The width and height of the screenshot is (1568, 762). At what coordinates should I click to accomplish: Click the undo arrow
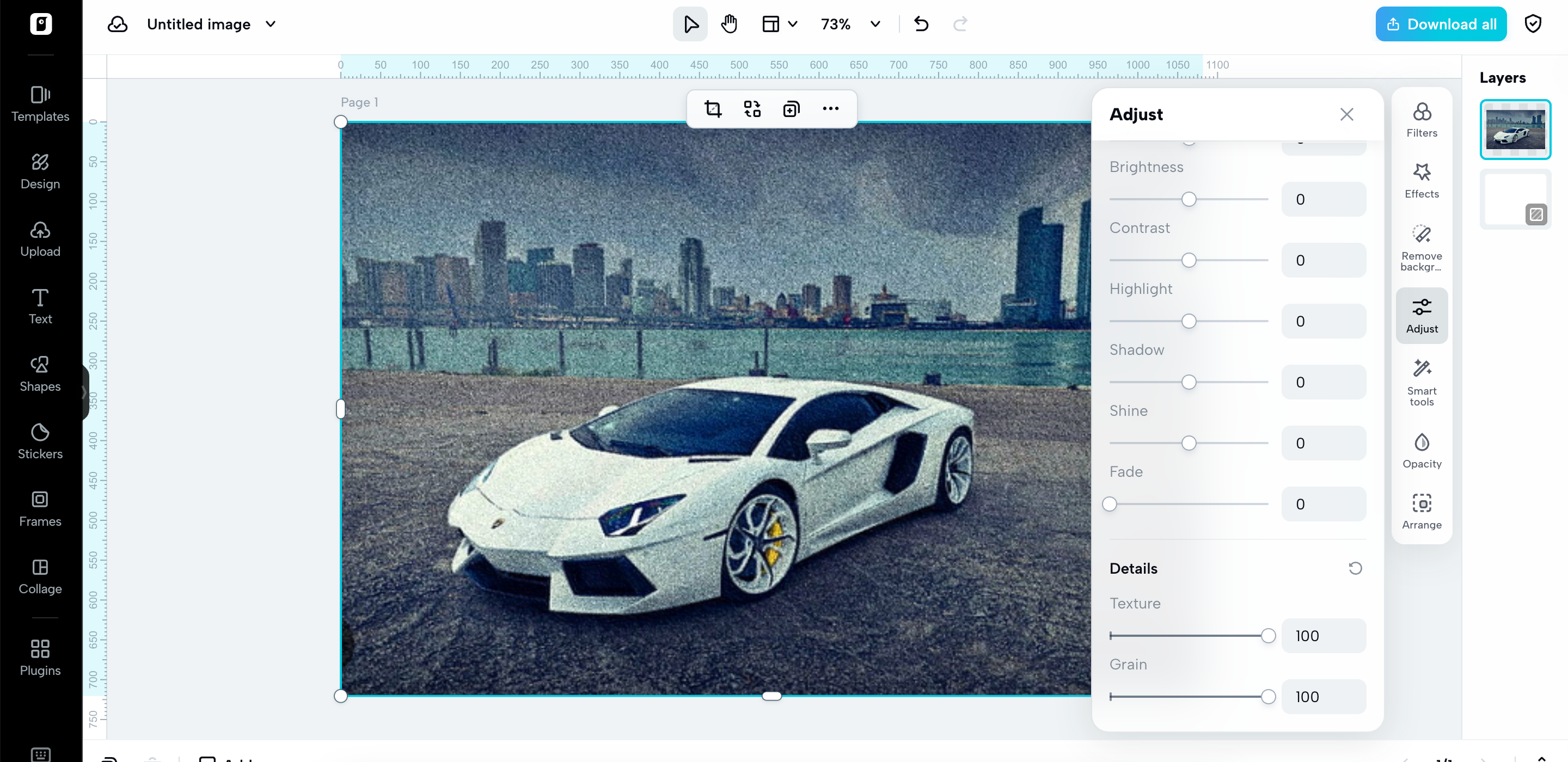[x=921, y=24]
